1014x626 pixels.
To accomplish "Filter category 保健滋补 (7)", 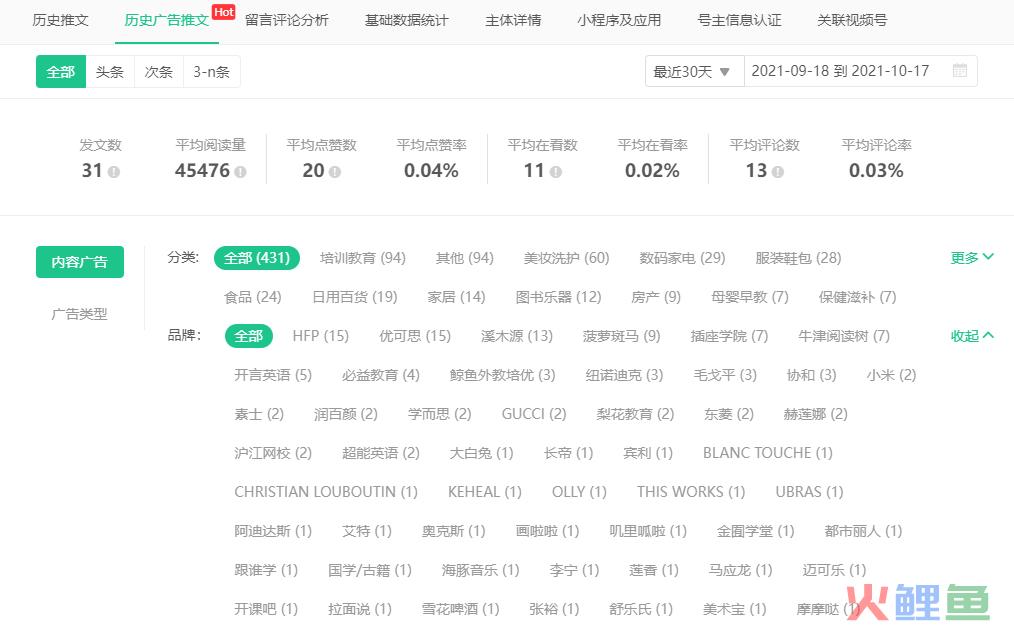I will click(858, 297).
